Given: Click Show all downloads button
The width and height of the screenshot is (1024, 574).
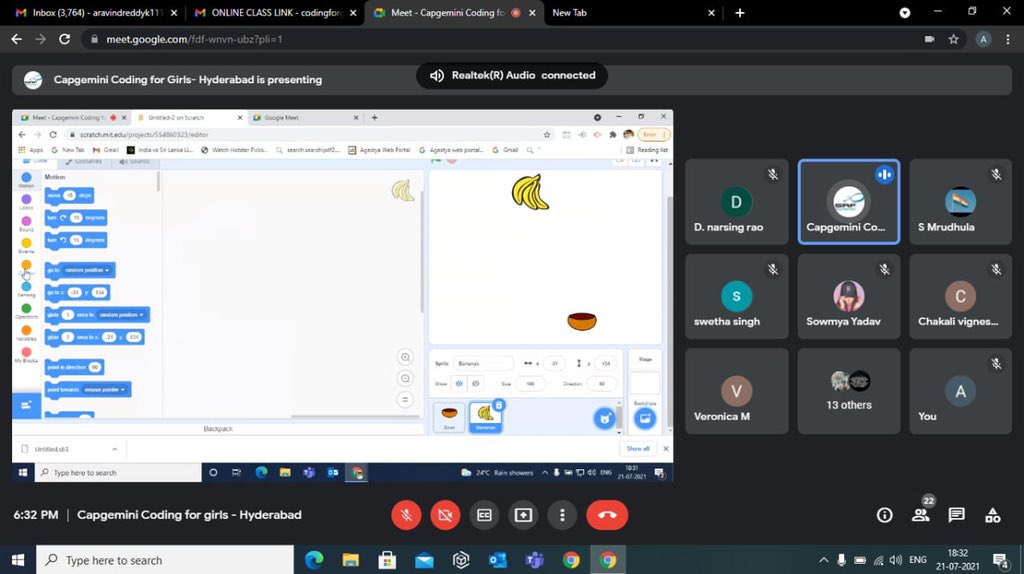Looking at the screenshot, I should point(638,449).
